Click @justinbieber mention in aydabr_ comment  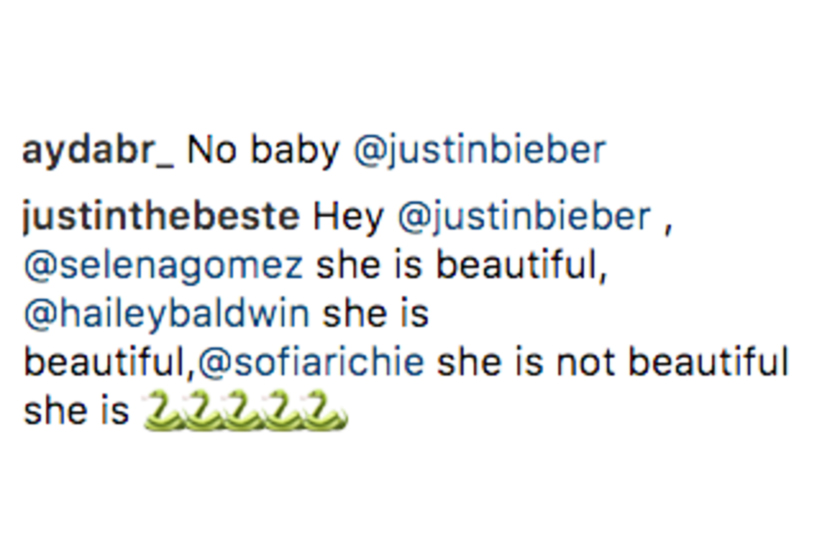[x=480, y=151]
